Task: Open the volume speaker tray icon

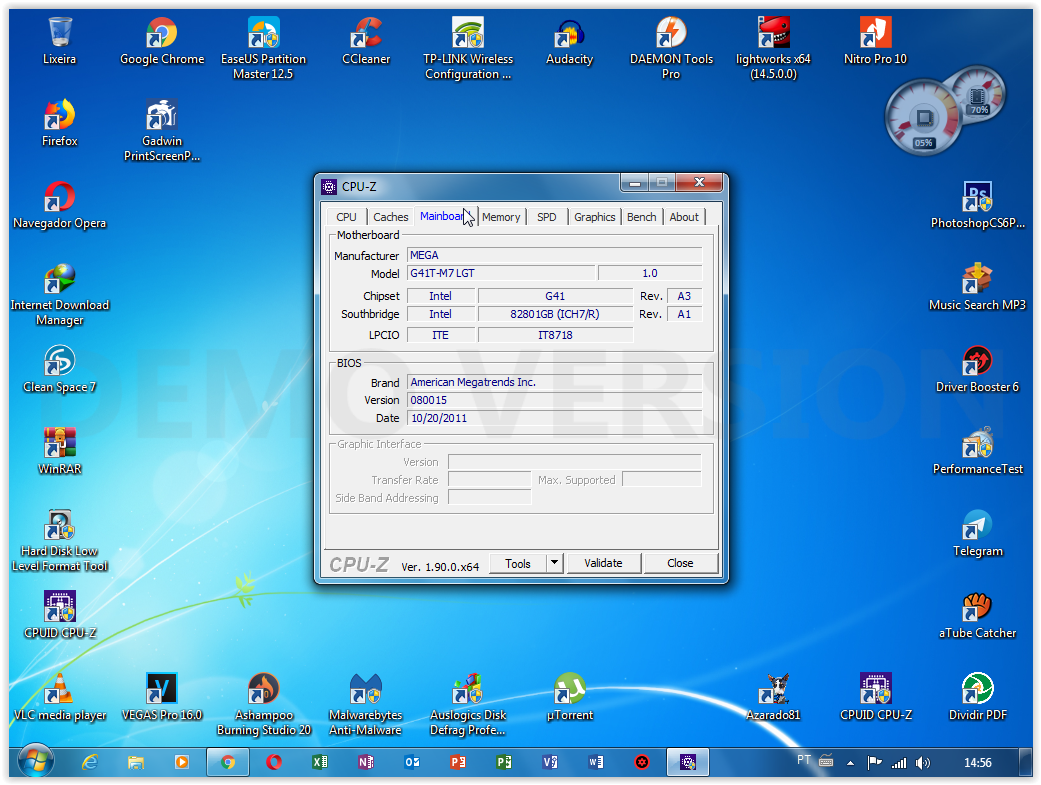Action: (x=923, y=763)
